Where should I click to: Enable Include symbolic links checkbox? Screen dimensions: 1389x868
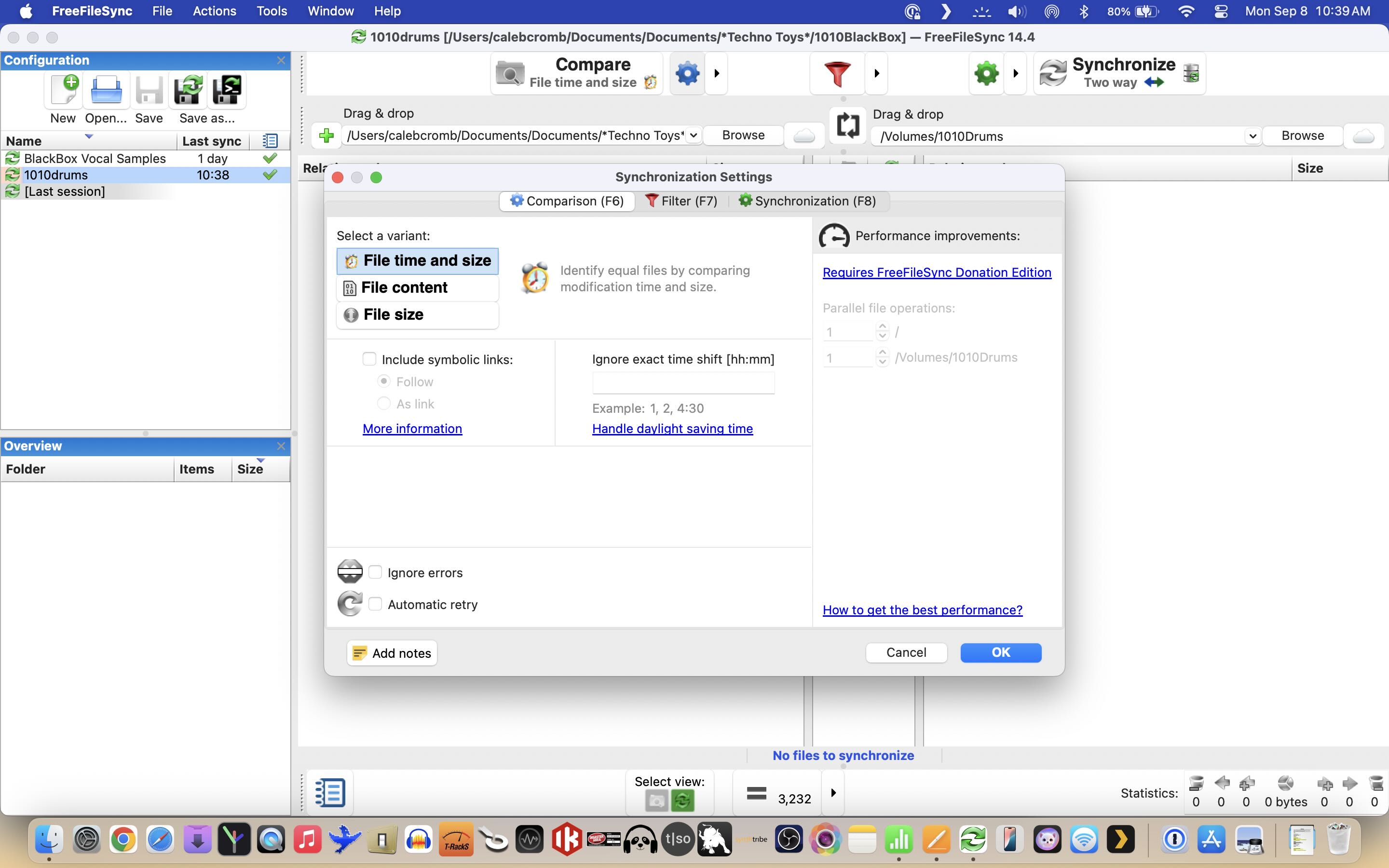click(x=369, y=359)
